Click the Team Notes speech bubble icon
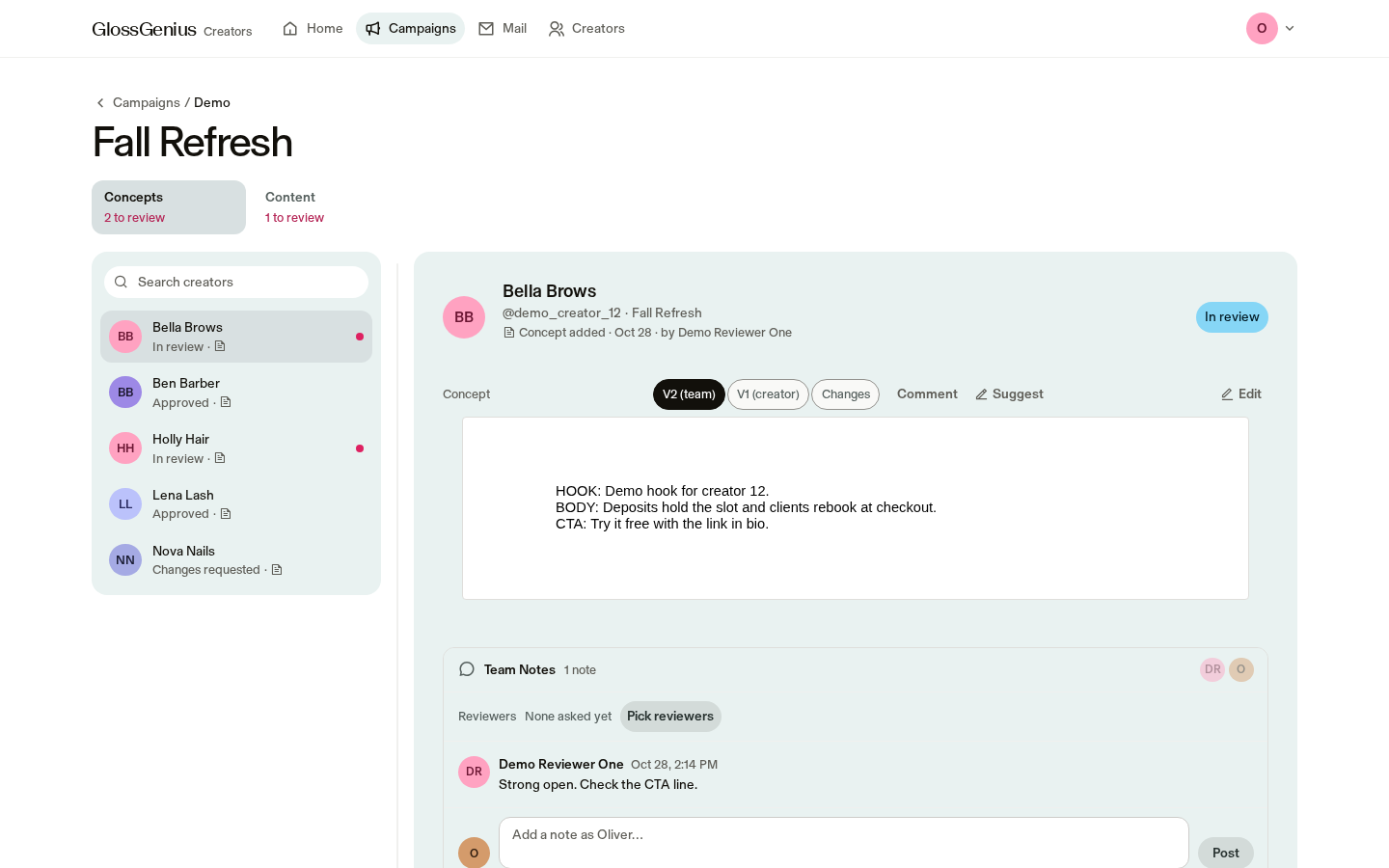This screenshot has width=1389, height=868. (x=467, y=669)
